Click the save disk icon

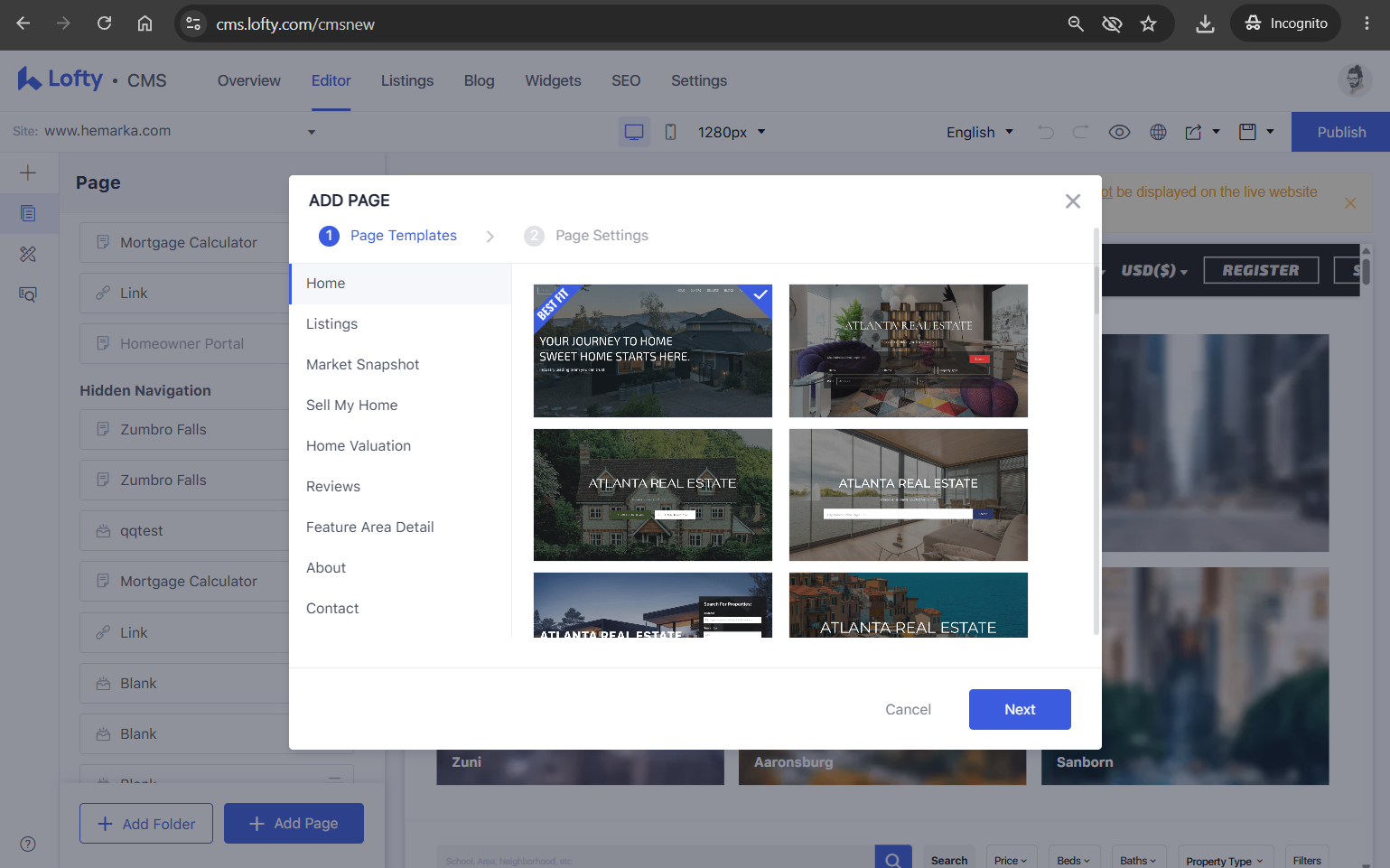point(1247,132)
